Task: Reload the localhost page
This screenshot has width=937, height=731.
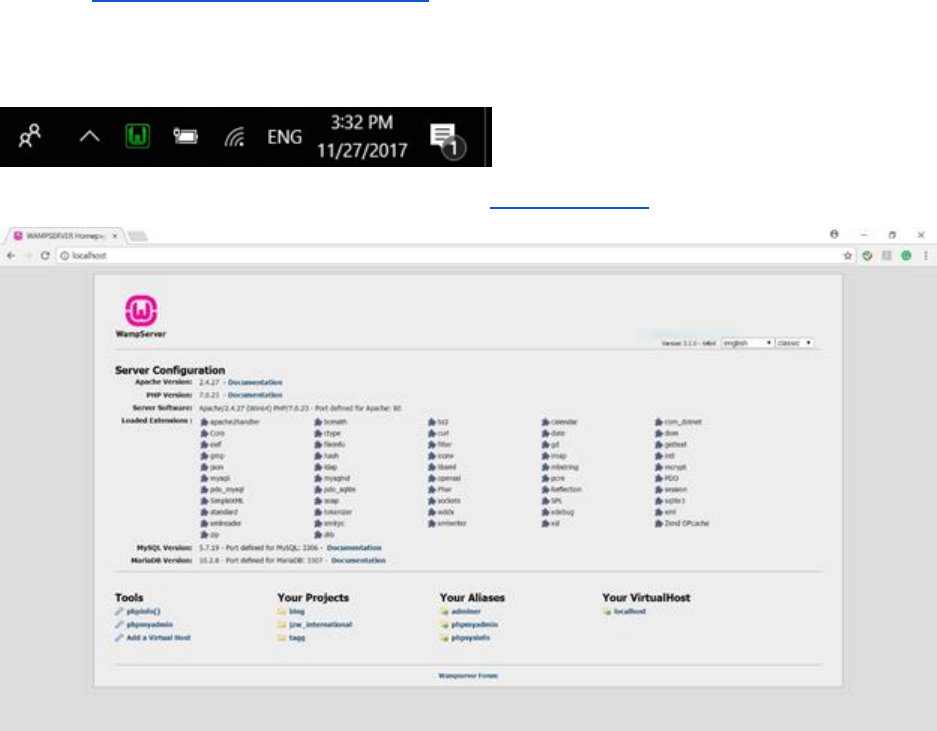Action: click(x=45, y=256)
